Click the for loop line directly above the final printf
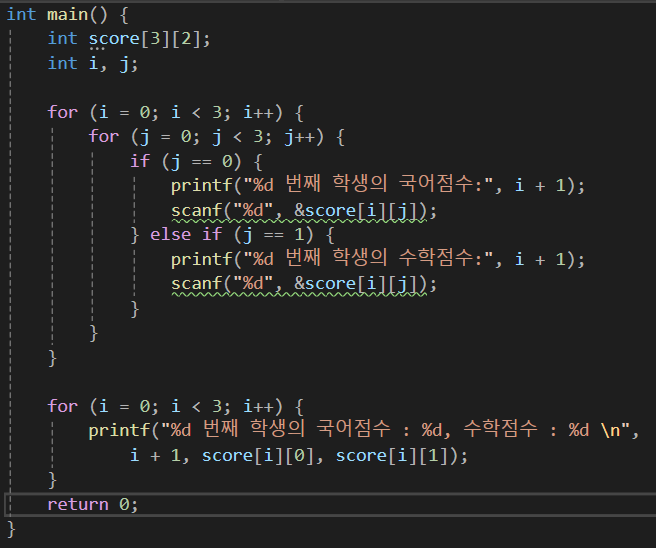This screenshot has width=656, height=548. click(176, 407)
